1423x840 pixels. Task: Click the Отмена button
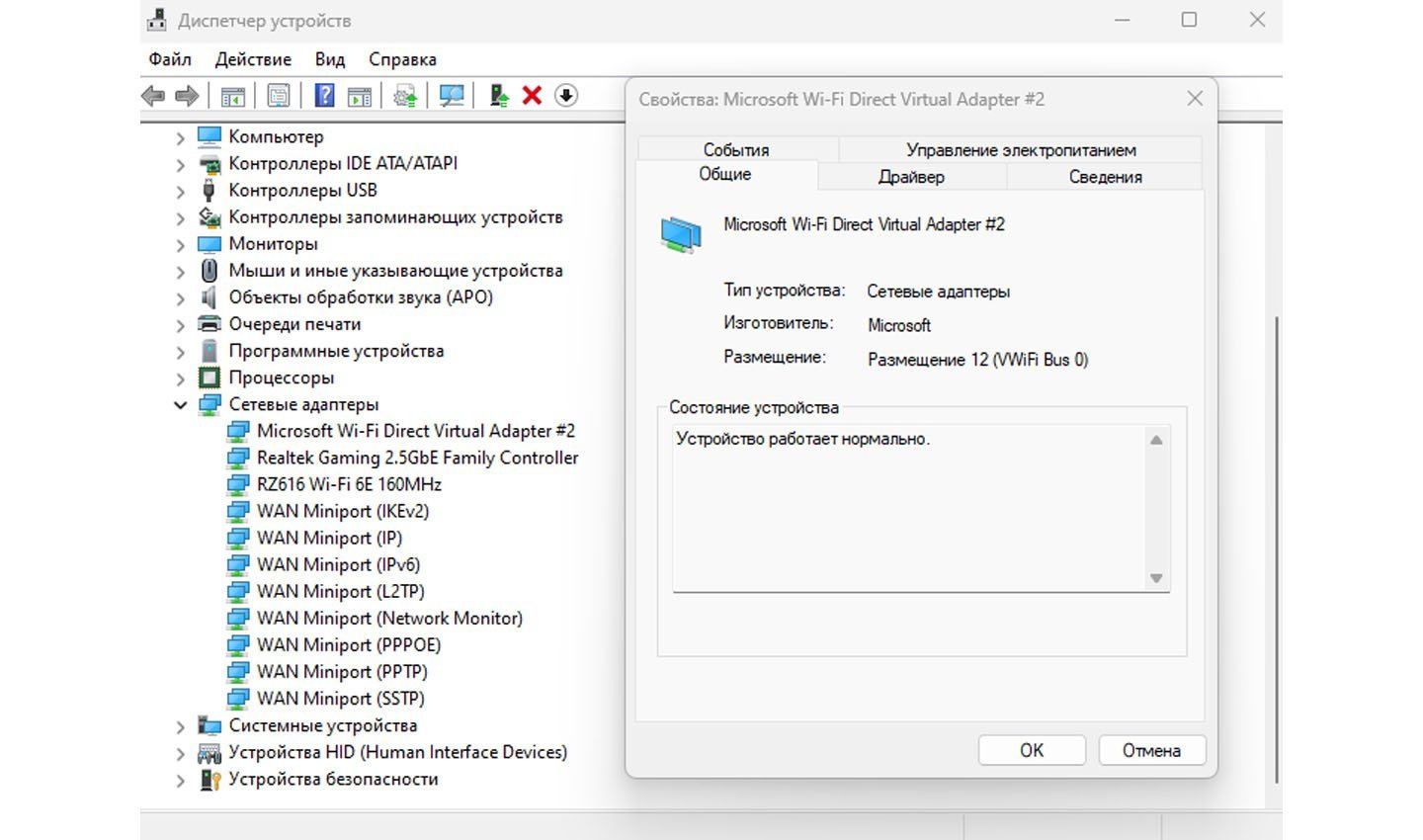pos(1152,750)
